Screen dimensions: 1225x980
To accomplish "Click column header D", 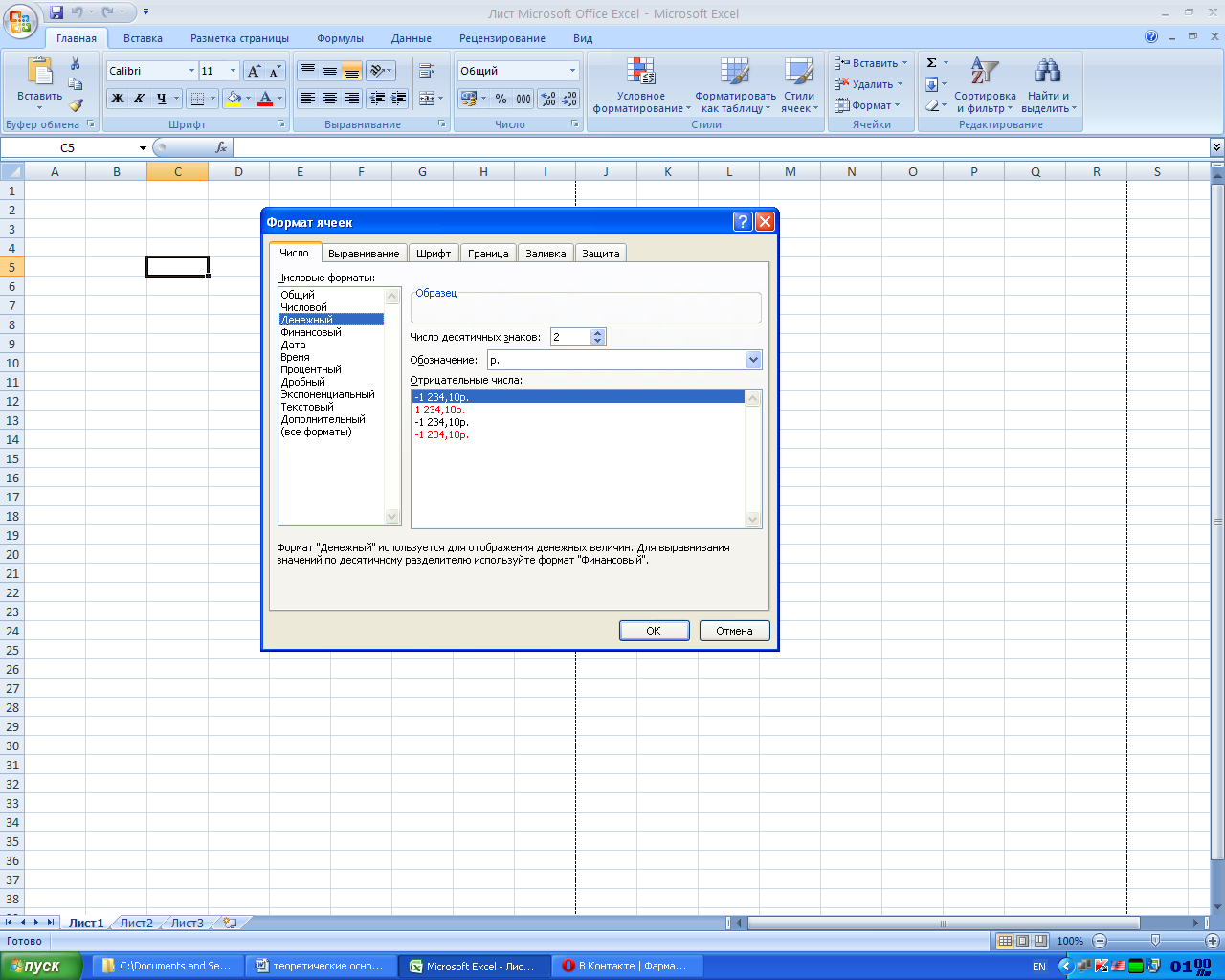I will pos(238,172).
